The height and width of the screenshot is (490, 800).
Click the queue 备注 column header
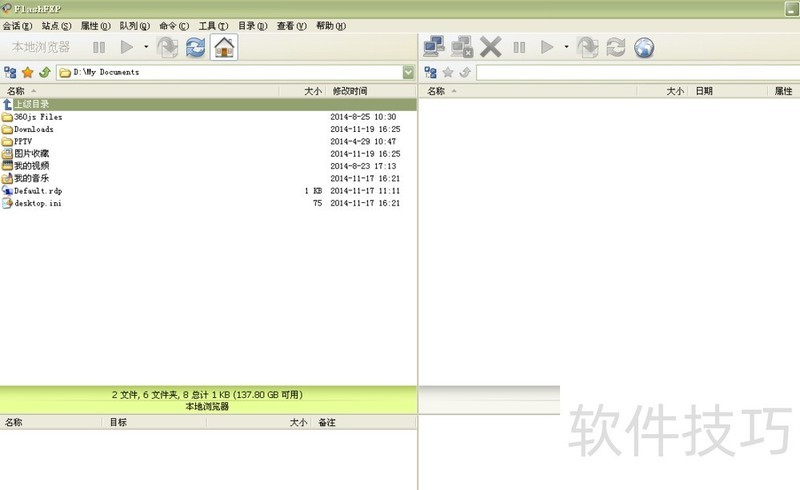pos(364,423)
